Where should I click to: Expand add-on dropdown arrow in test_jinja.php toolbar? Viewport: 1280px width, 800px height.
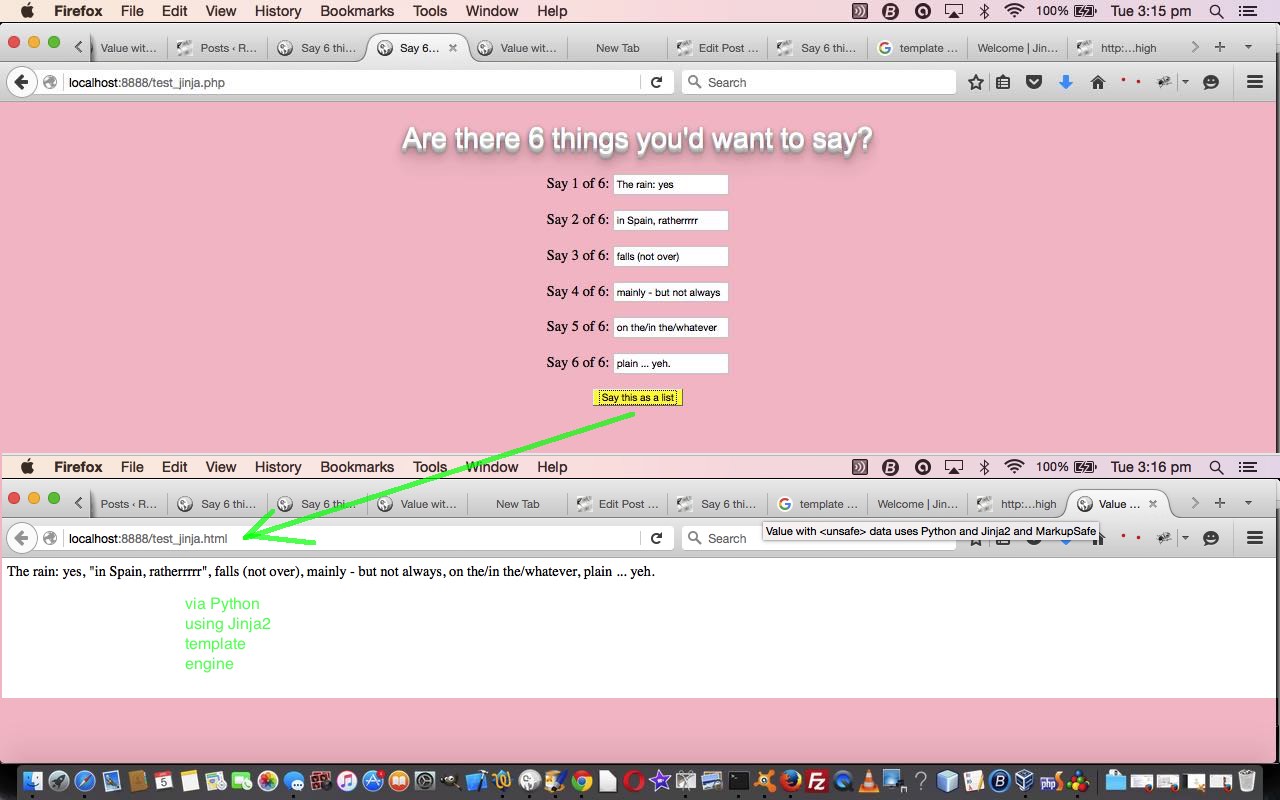[1185, 83]
